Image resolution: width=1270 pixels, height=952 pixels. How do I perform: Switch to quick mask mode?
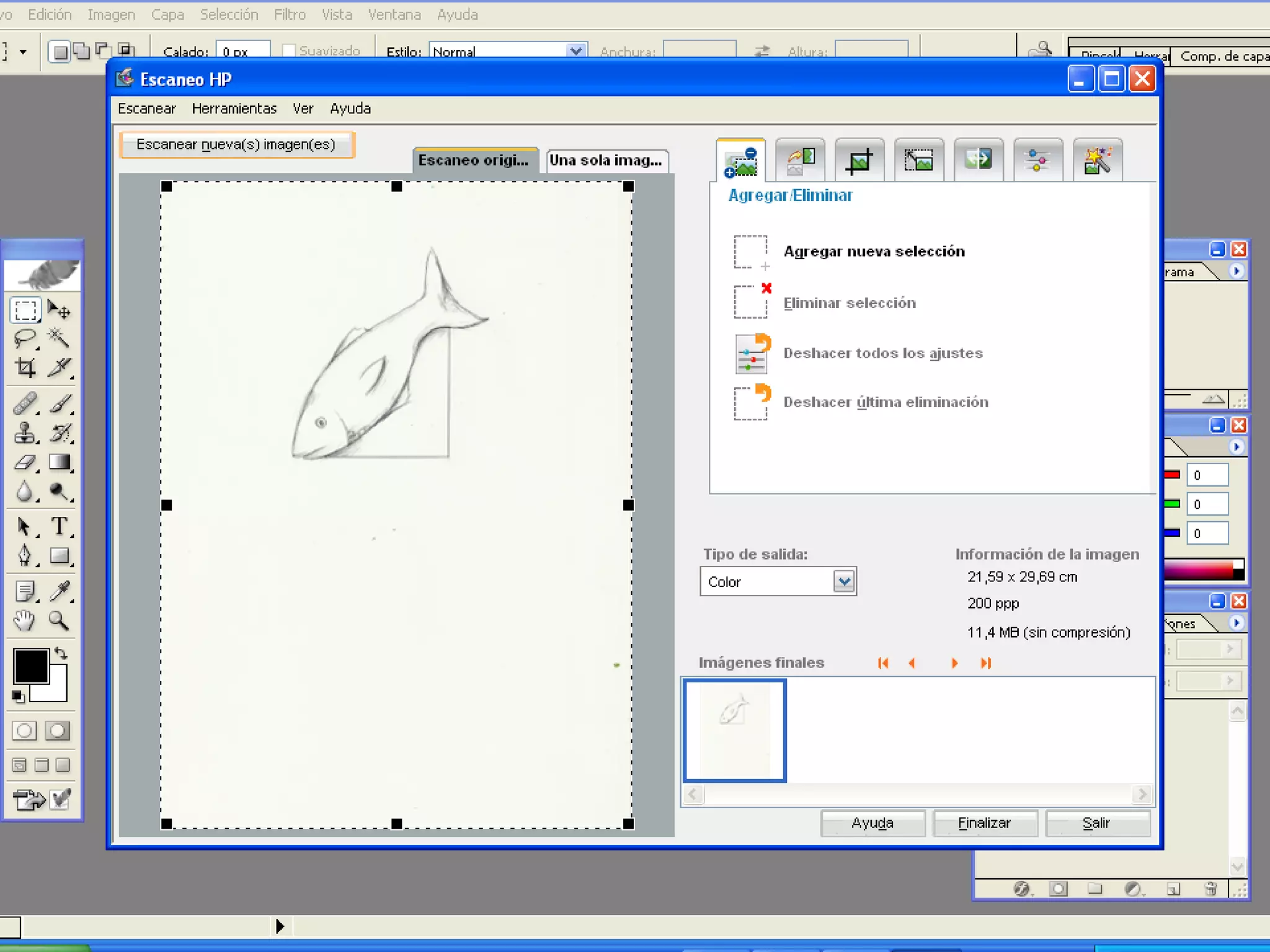pos(57,731)
